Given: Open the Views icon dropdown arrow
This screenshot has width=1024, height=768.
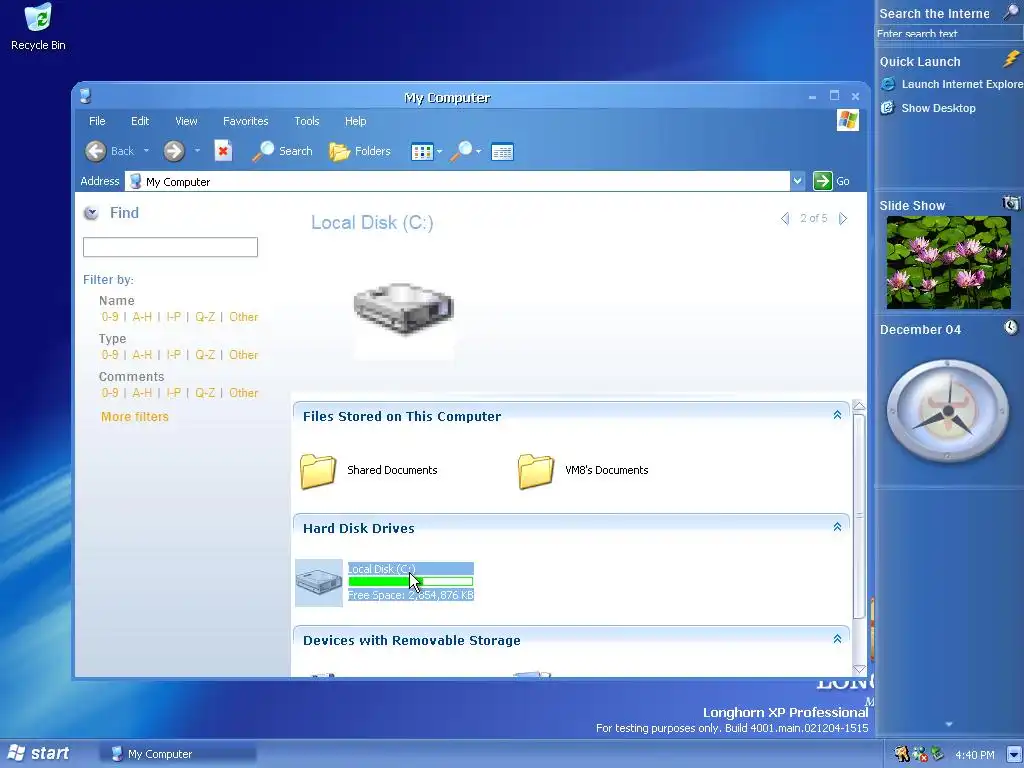Looking at the screenshot, I should pos(439,152).
